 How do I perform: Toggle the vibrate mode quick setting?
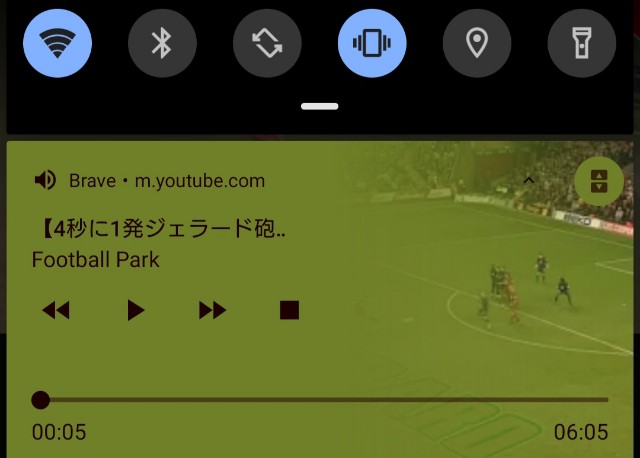(372, 43)
